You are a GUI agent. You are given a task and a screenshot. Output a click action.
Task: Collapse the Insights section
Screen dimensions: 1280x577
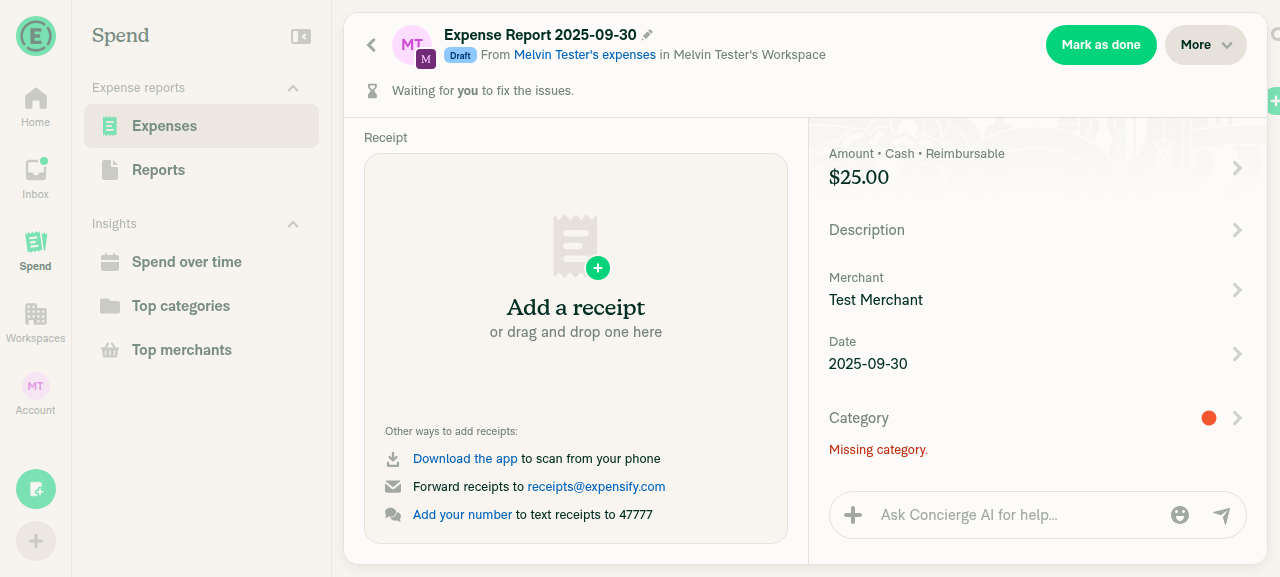coord(293,224)
